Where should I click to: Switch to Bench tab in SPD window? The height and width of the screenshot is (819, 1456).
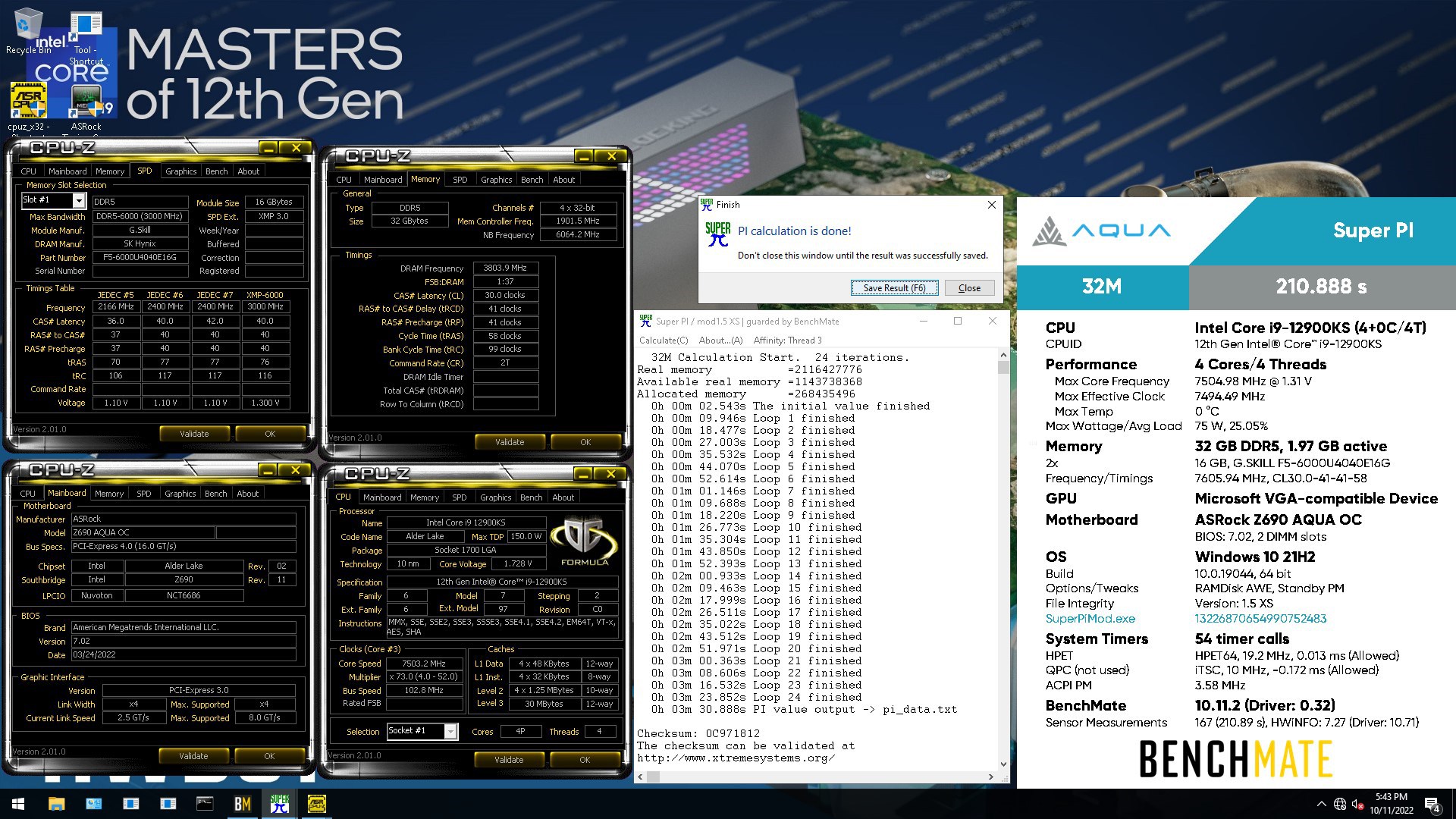tap(216, 171)
